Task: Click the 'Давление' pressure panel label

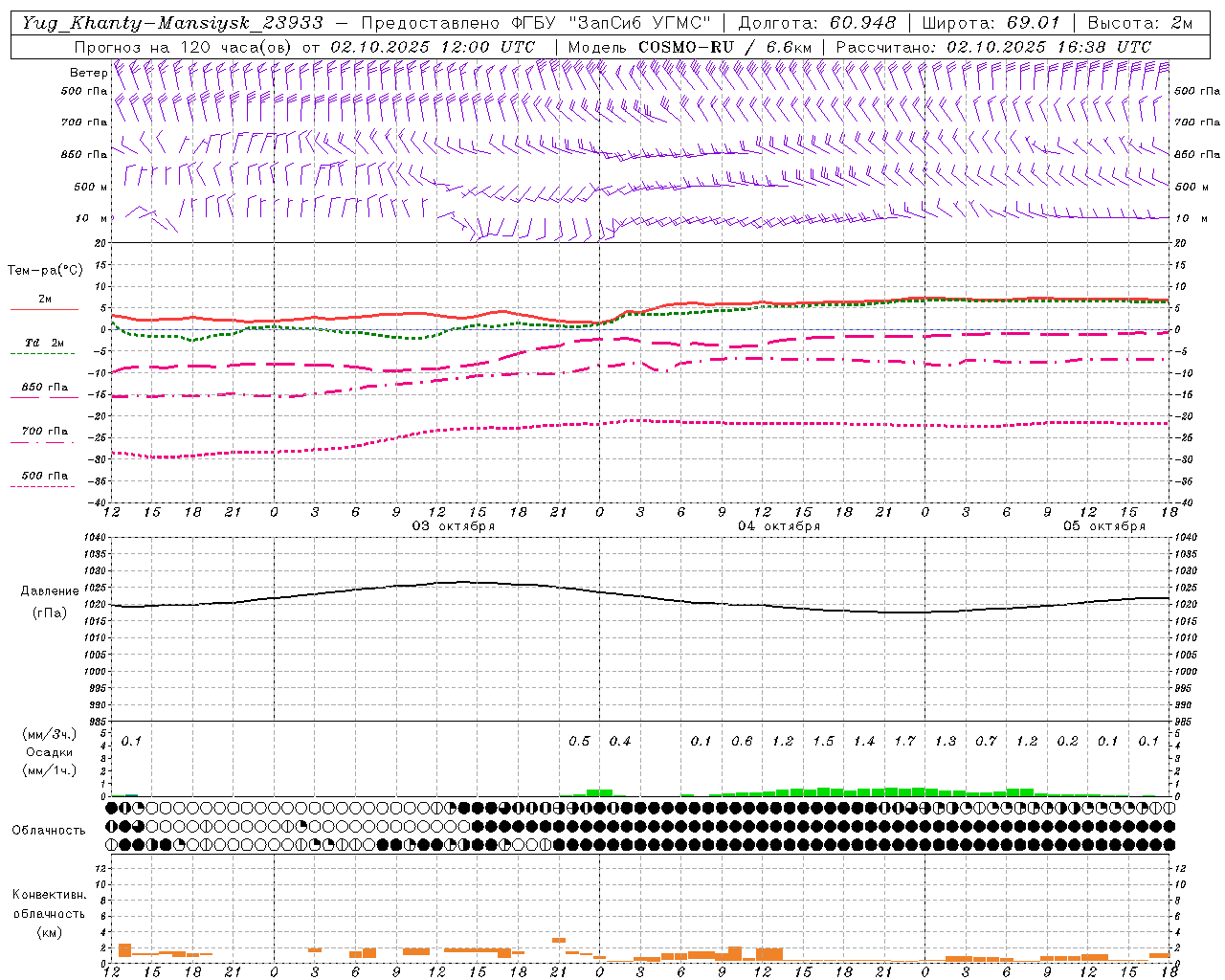Action: click(50, 591)
